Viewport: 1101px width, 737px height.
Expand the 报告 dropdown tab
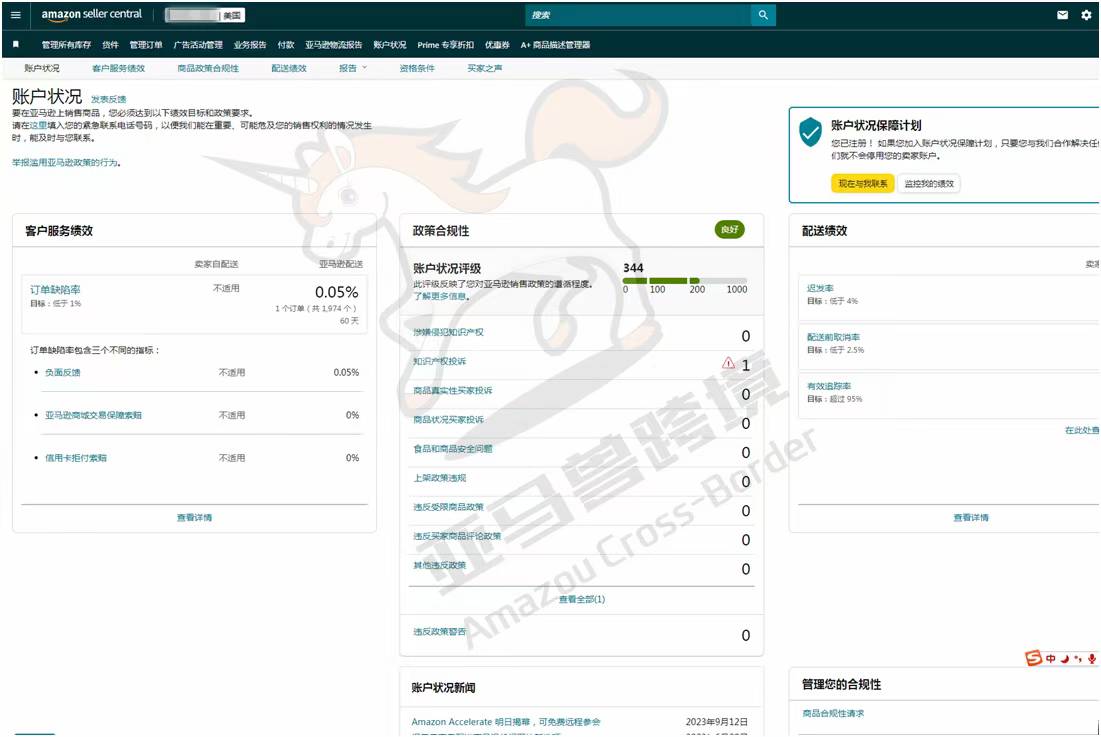(352, 68)
